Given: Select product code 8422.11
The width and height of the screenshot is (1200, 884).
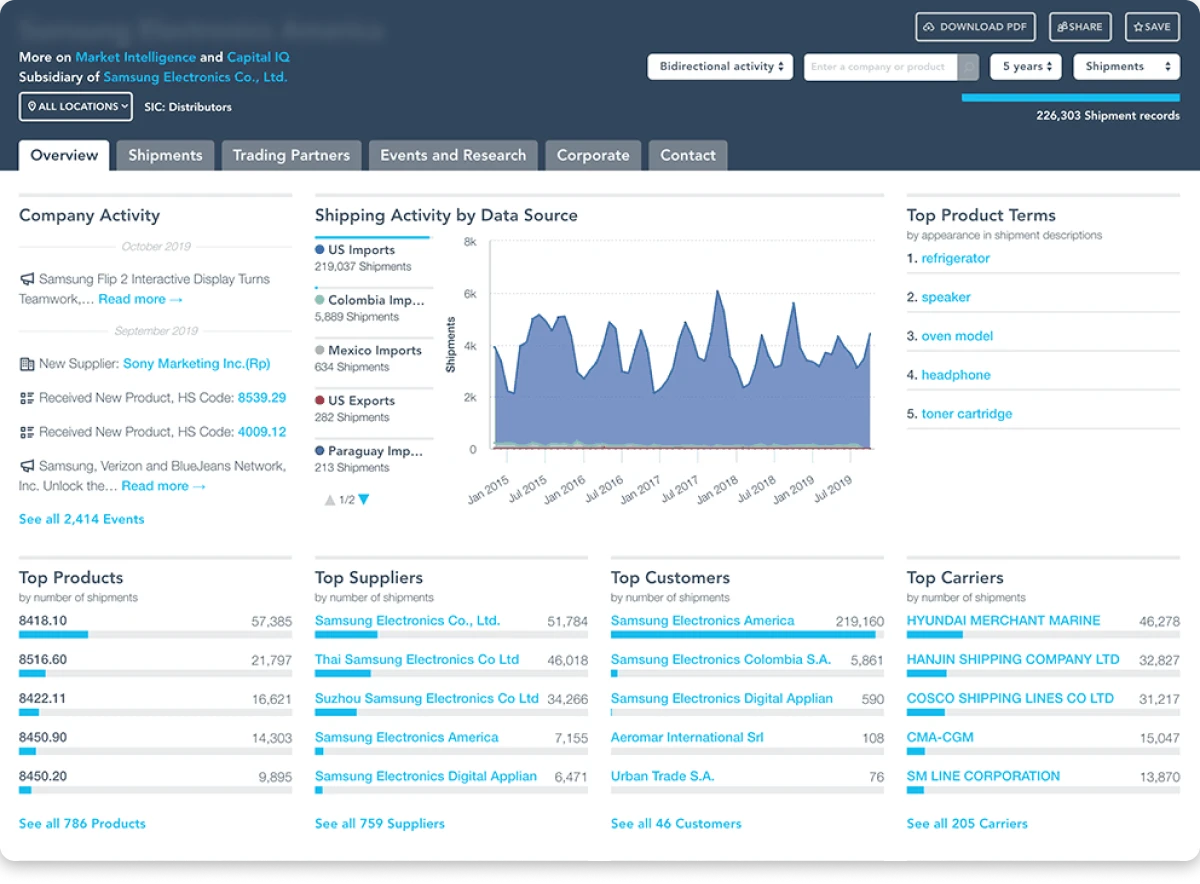Looking at the screenshot, I should pyautogui.click(x=43, y=699).
